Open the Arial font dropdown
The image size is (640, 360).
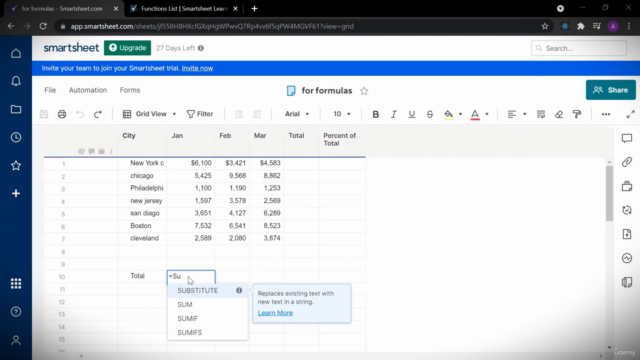297,114
